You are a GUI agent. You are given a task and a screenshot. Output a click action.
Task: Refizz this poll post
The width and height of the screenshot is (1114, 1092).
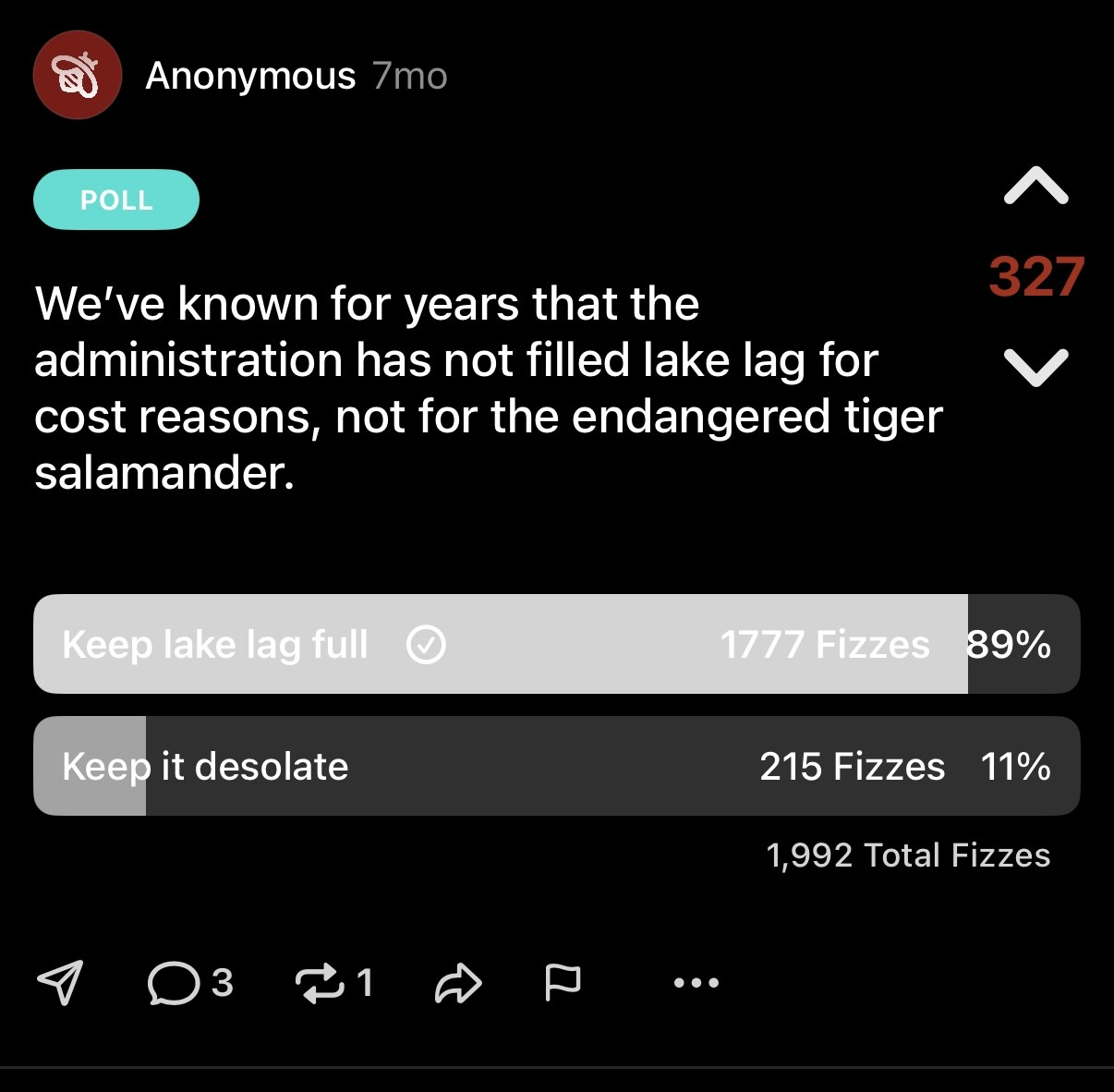(320, 982)
